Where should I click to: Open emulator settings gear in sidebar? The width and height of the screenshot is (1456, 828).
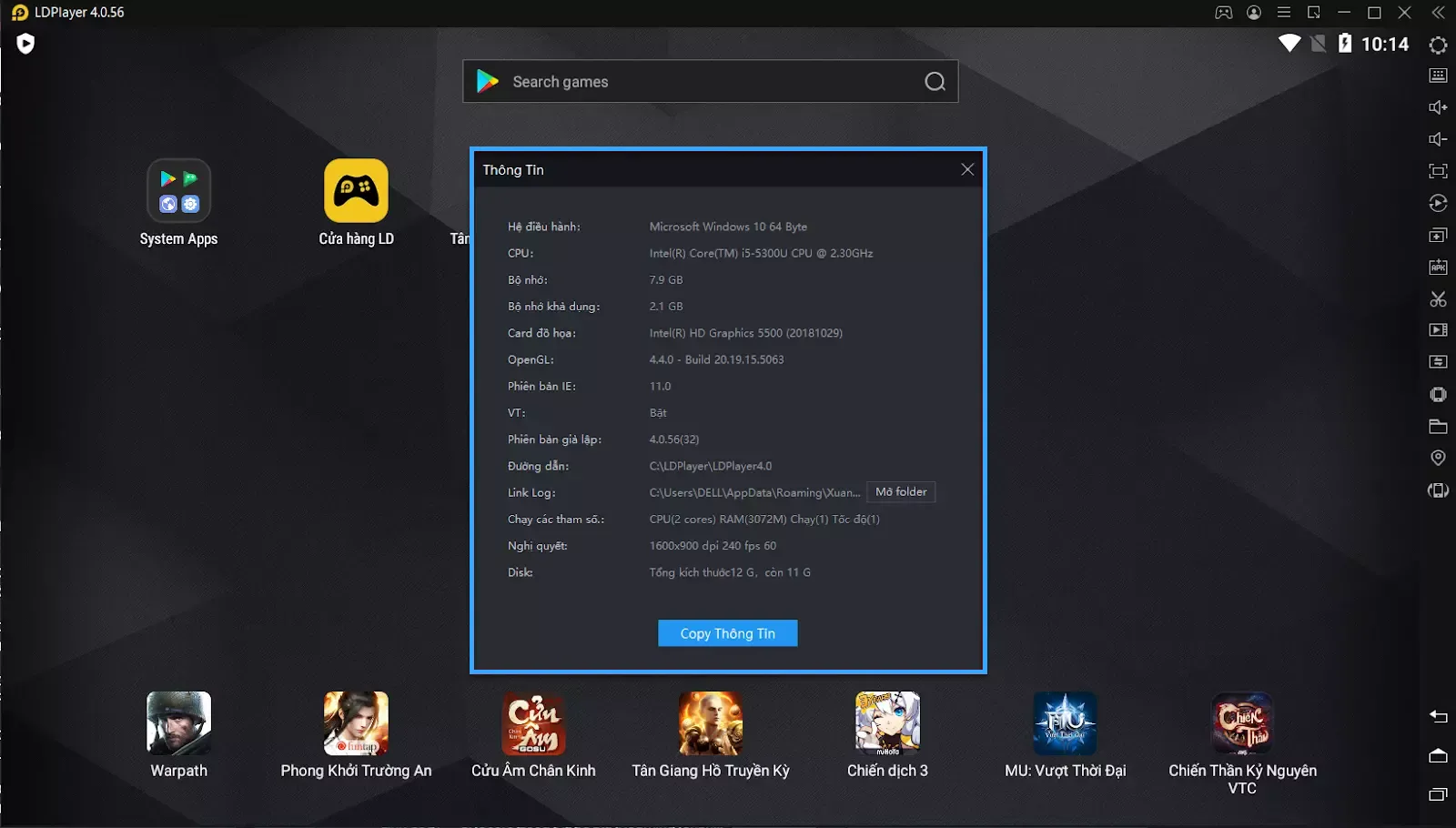click(1438, 45)
